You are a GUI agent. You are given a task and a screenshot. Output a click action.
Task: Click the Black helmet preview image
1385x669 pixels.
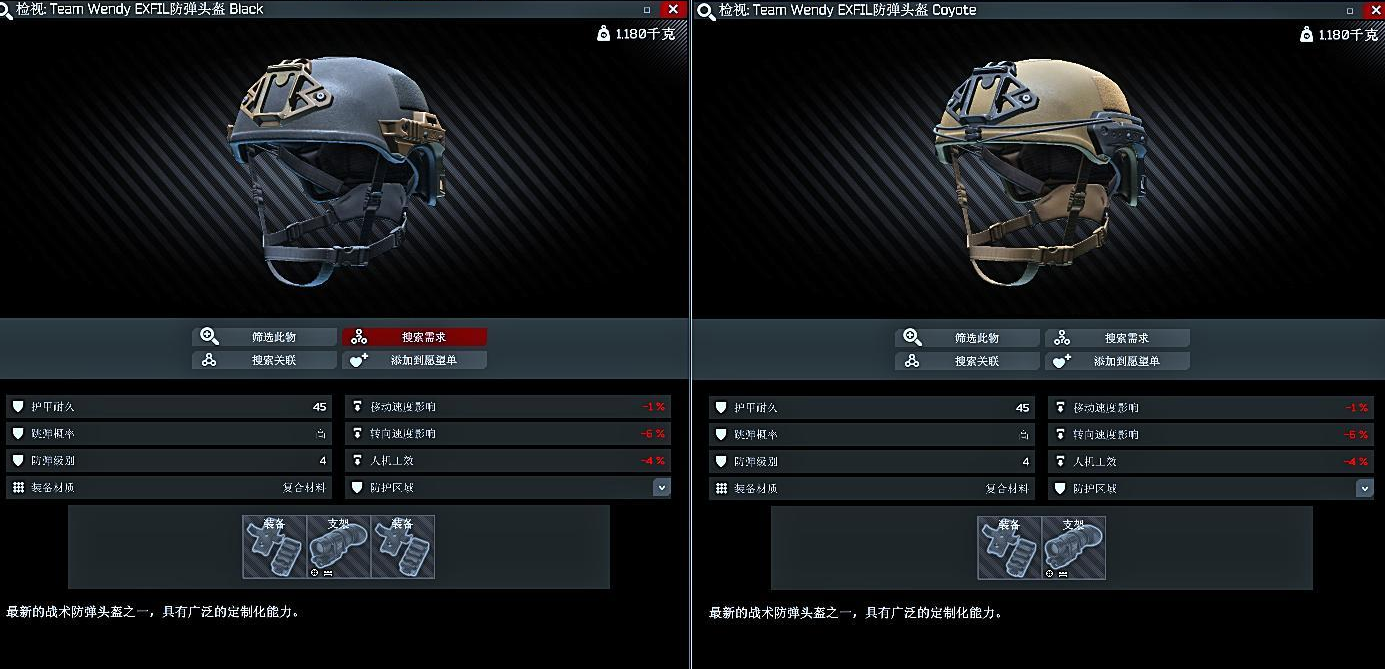click(337, 170)
